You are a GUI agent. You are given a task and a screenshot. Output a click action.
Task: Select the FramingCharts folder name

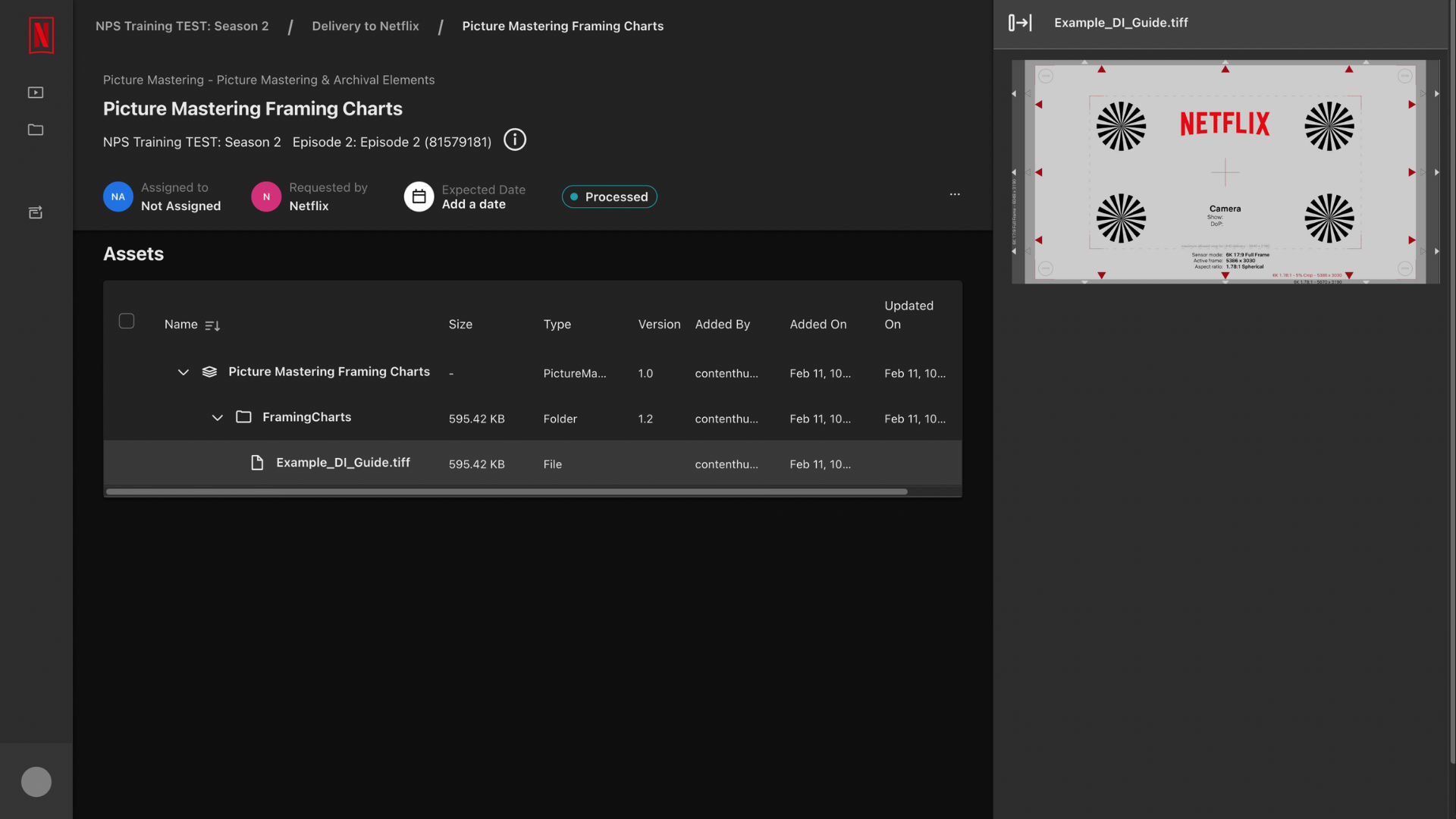point(307,417)
